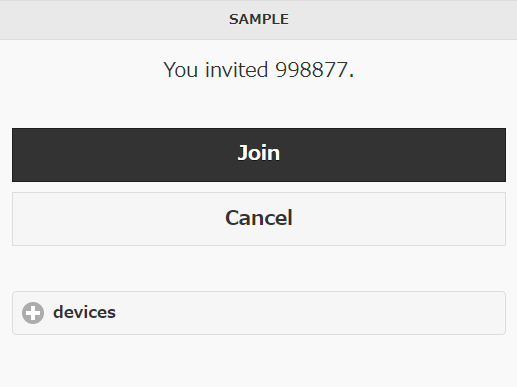Show the devices list via plus icon
Screen dimensions: 517x387
tap(33, 313)
